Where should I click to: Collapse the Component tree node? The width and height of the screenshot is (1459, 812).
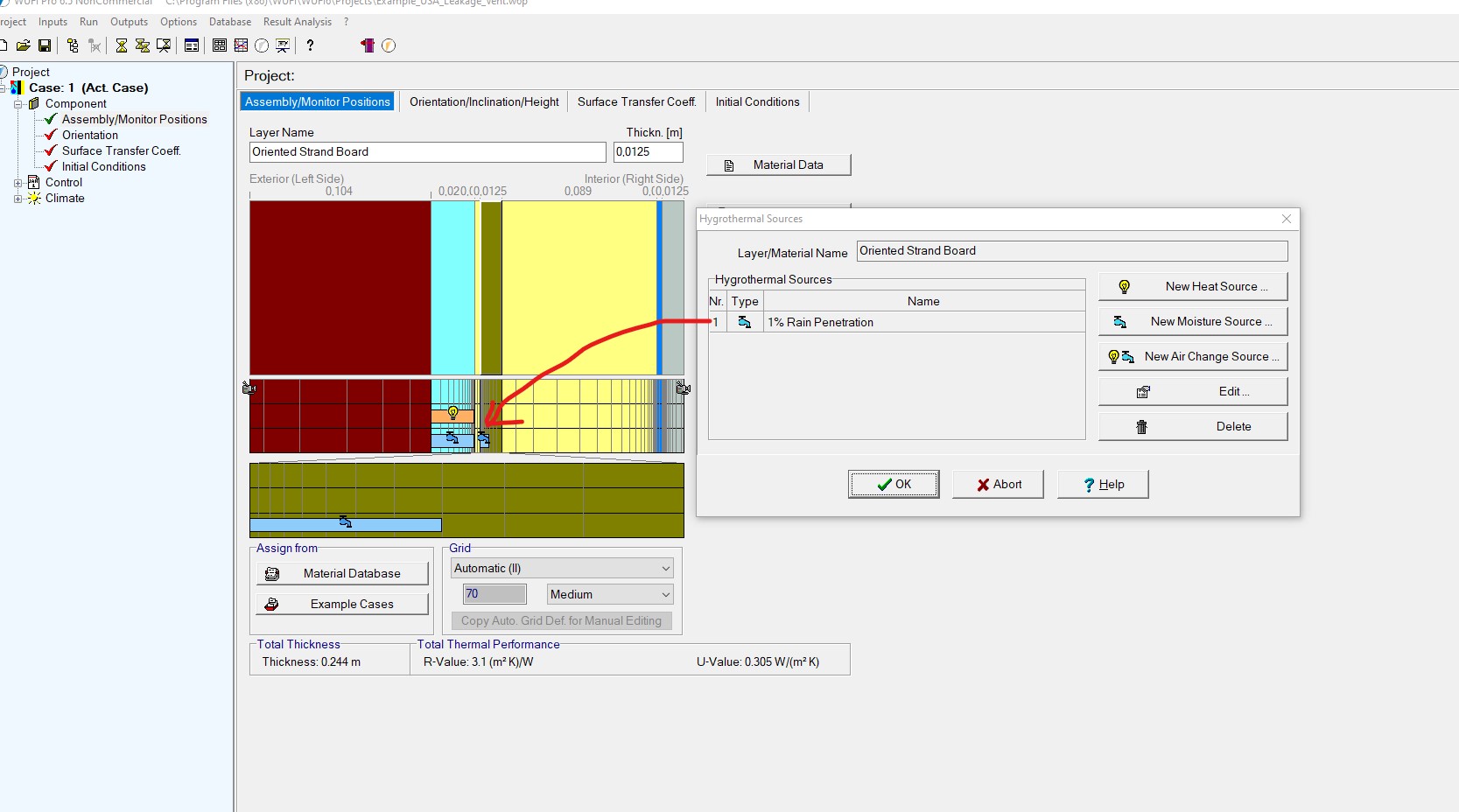click(18, 104)
